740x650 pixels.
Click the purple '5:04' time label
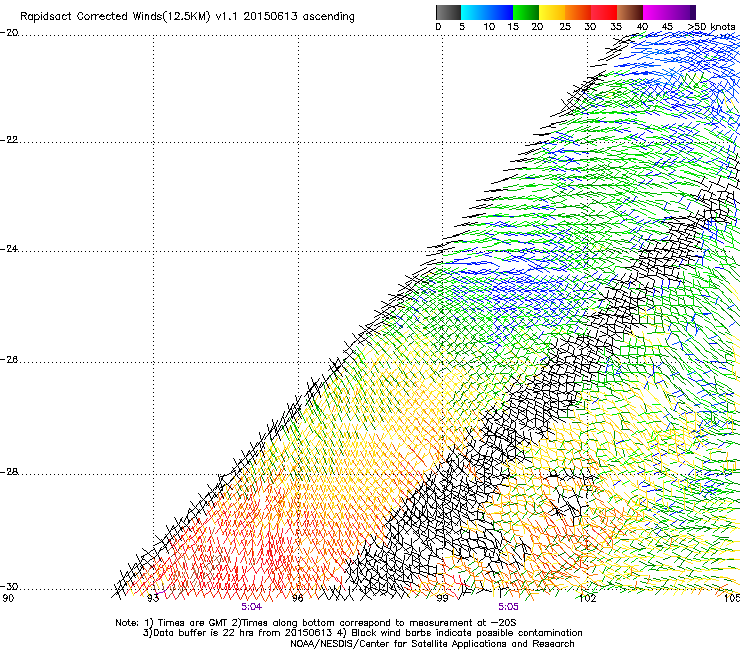252,607
